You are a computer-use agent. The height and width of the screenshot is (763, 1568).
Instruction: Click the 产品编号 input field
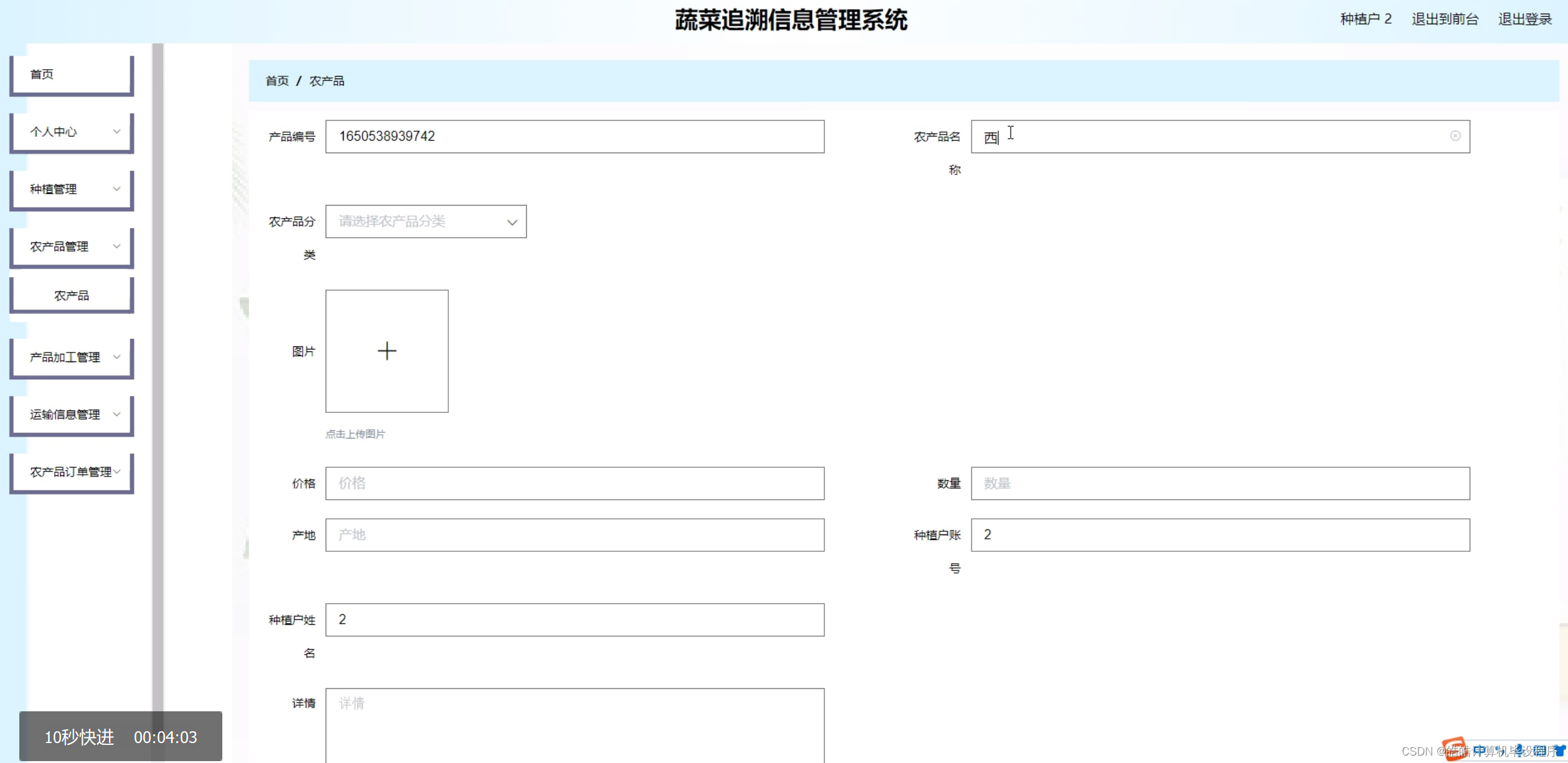(x=574, y=136)
